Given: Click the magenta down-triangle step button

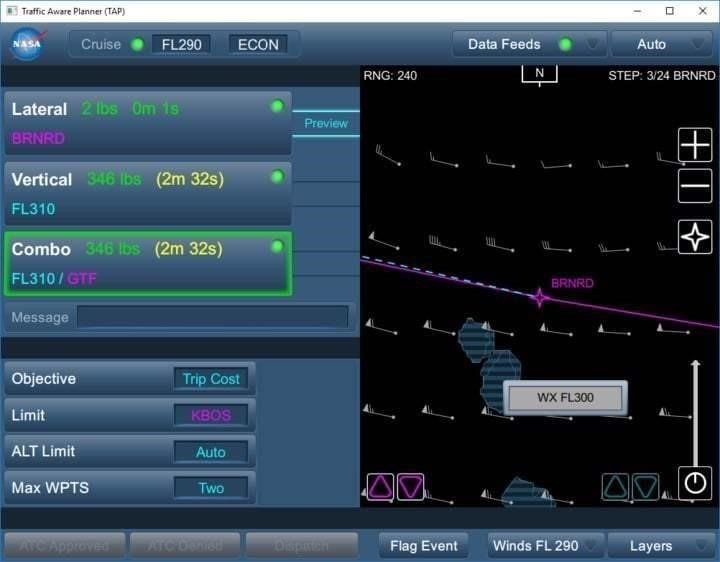Looking at the screenshot, I should pyautogui.click(x=410, y=486).
